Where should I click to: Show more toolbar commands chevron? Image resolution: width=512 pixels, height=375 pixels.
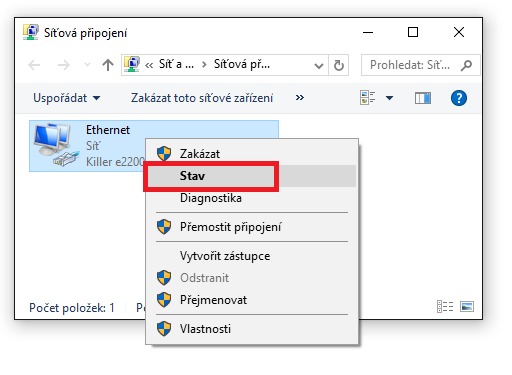[300, 98]
